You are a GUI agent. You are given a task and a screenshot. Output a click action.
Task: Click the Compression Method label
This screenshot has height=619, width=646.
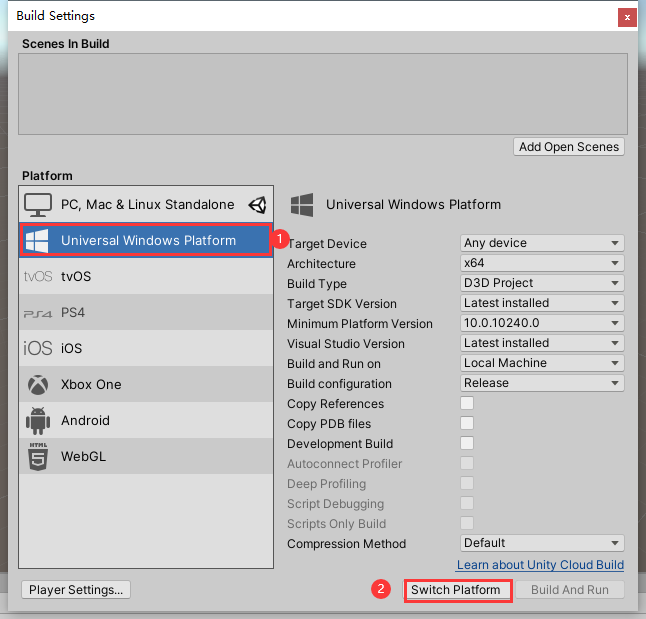(346, 544)
